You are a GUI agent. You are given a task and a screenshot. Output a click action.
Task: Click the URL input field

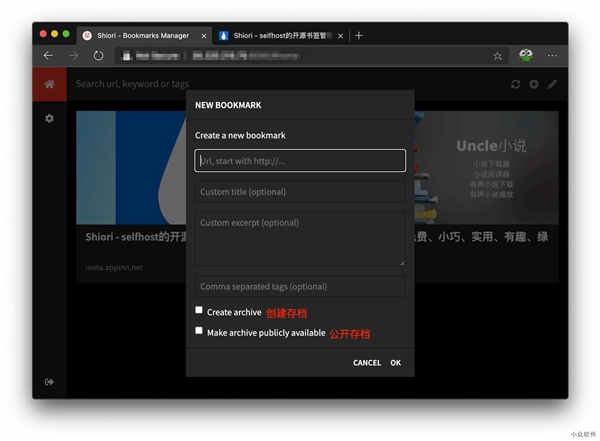pyautogui.click(x=300, y=161)
